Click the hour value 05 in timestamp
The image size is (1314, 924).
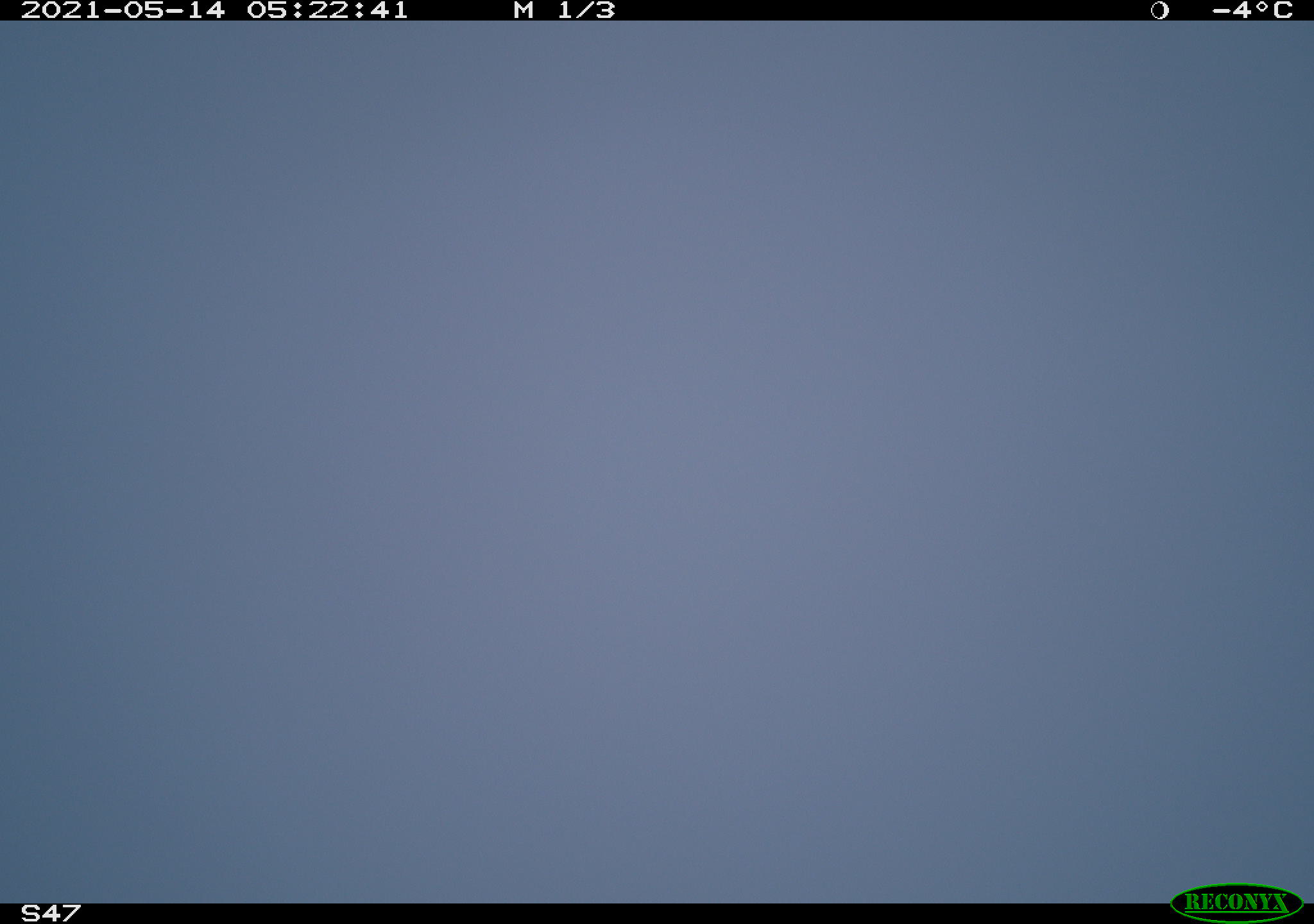pos(267,10)
